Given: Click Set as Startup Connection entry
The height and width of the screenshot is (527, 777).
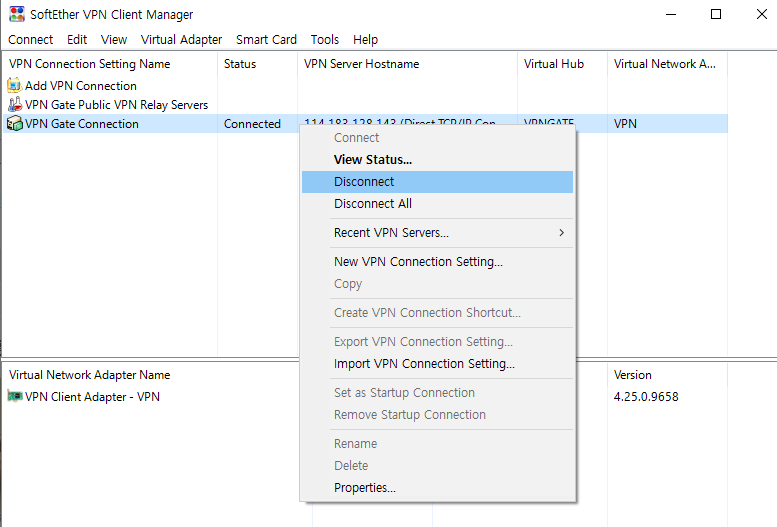Looking at the screenshot, I should pyautogui.click(x=437, y=392).
